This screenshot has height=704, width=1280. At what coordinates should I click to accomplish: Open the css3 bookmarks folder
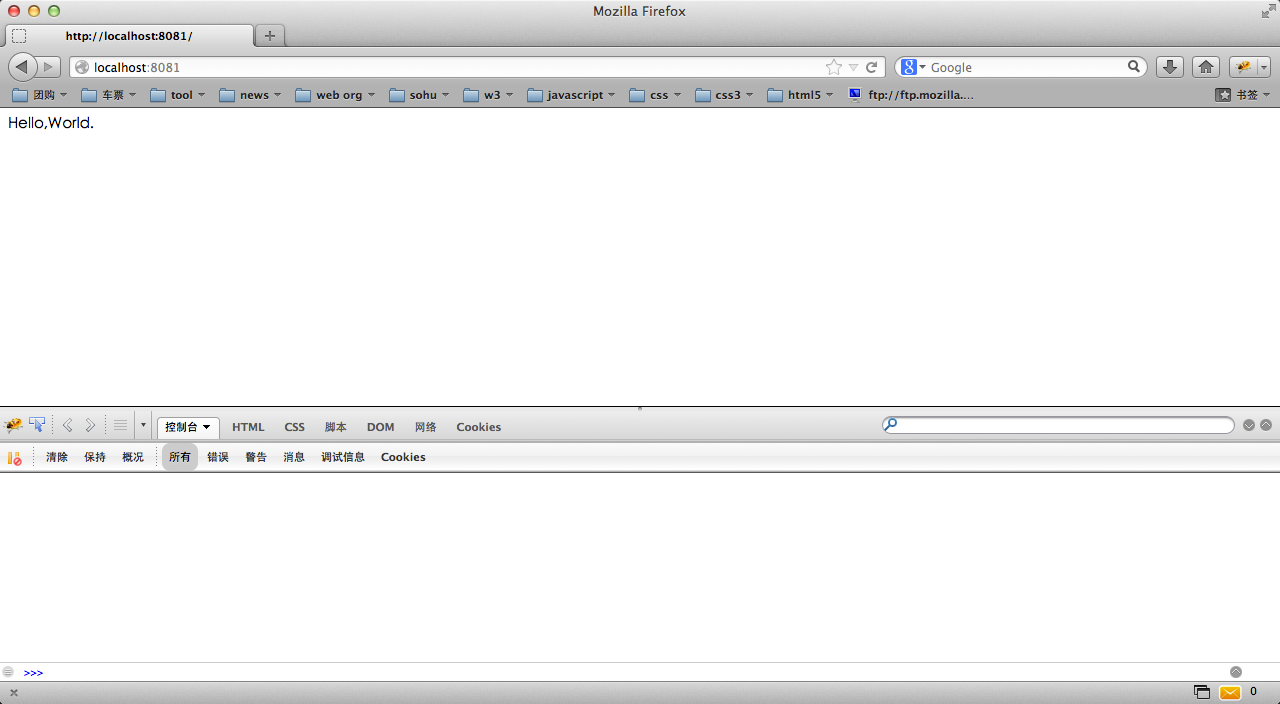click(725, 95)
